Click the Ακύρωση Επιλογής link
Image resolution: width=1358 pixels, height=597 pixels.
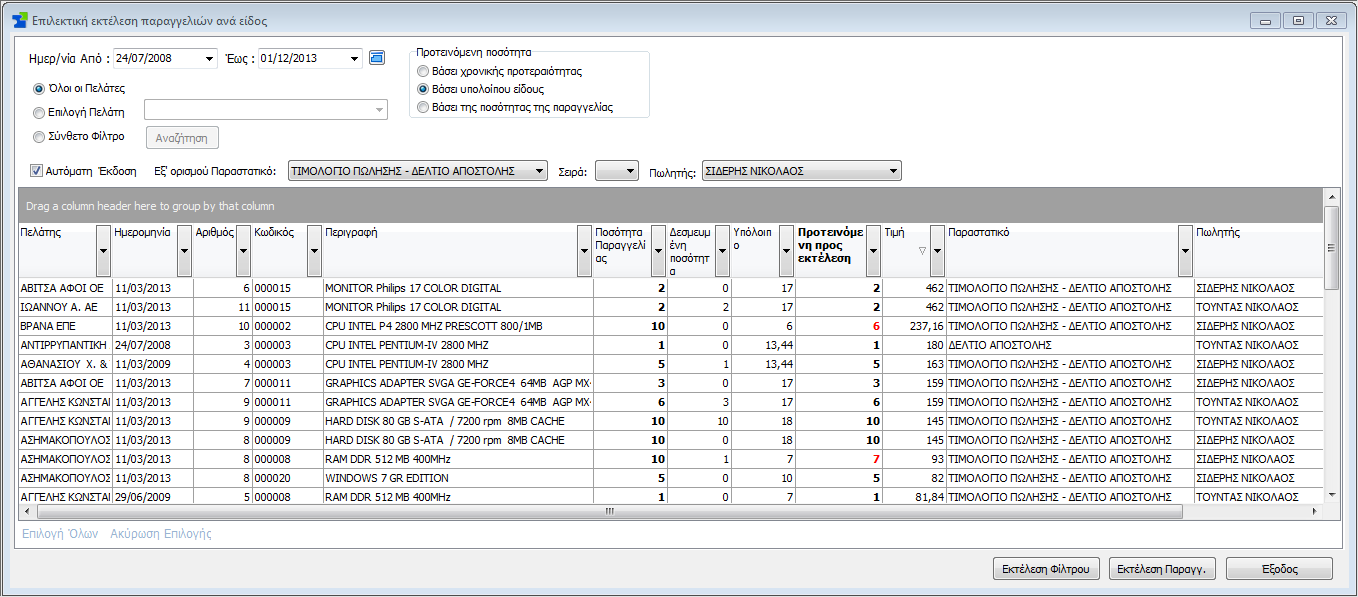pos(161,534)
